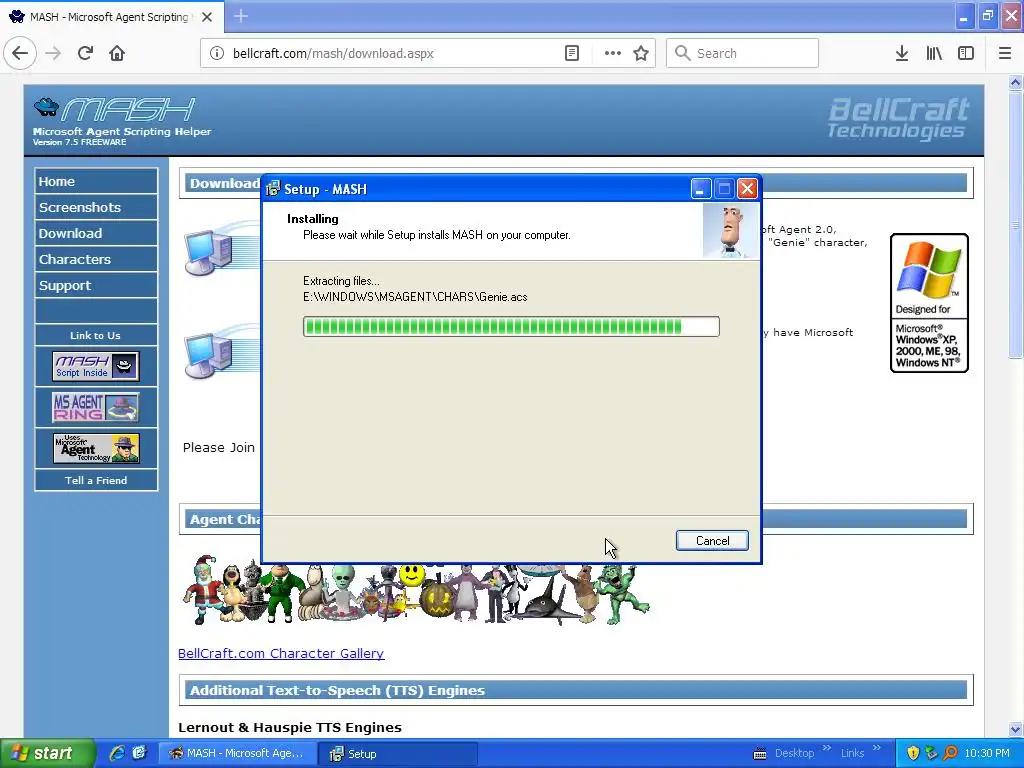1024x768 pixels.
Task: Close the MASH browser tab
Action: [207, 17]
